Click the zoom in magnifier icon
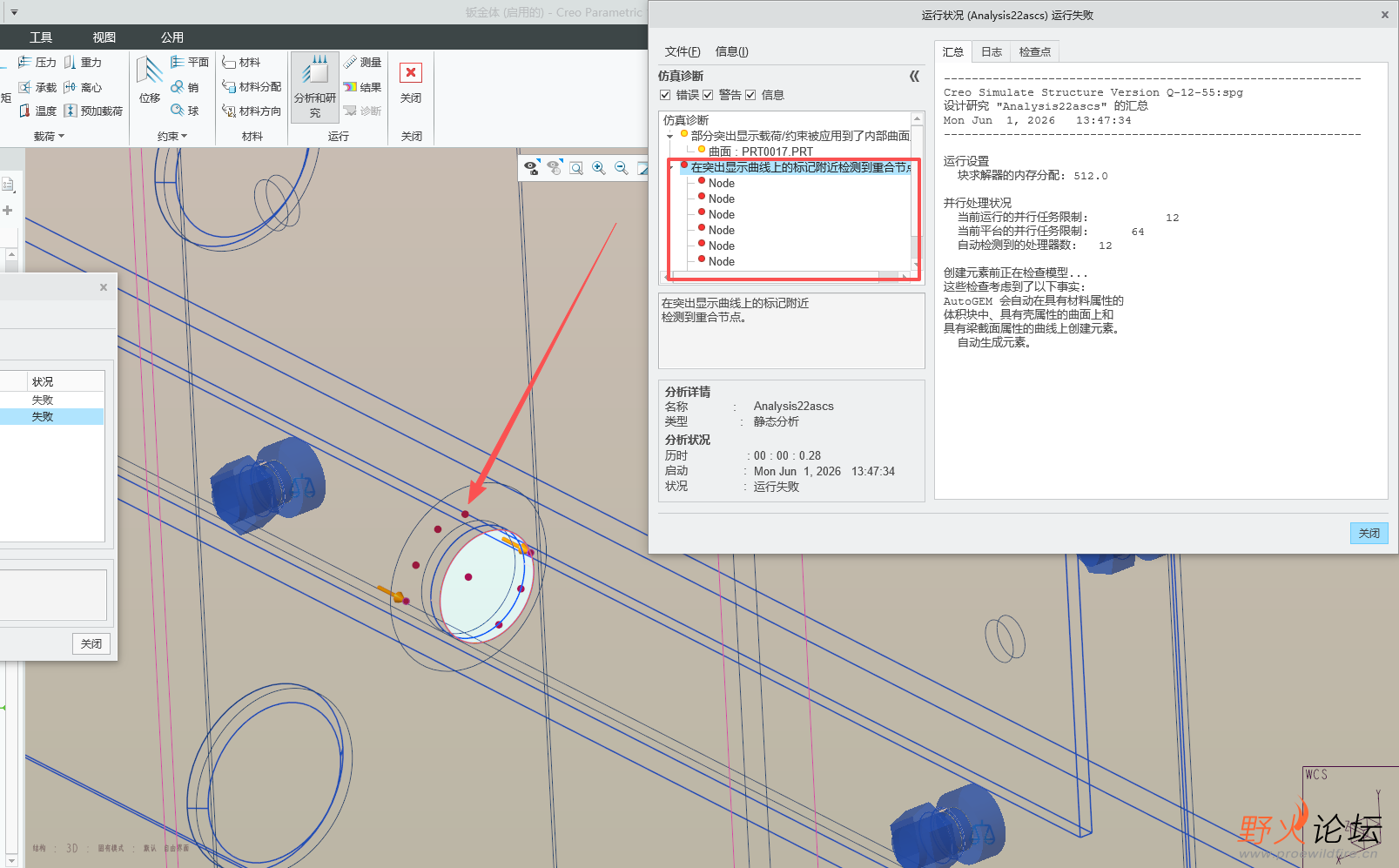 point(599,168)
